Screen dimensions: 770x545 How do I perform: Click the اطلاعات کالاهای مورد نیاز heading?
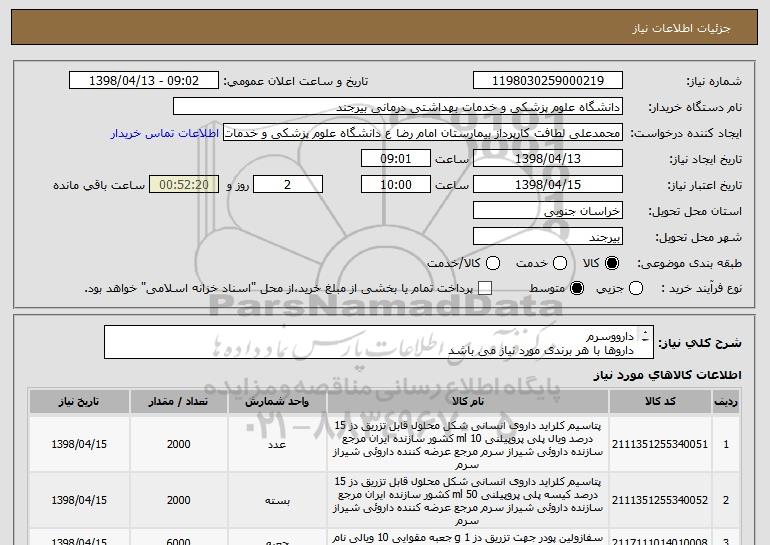point(667,375)
